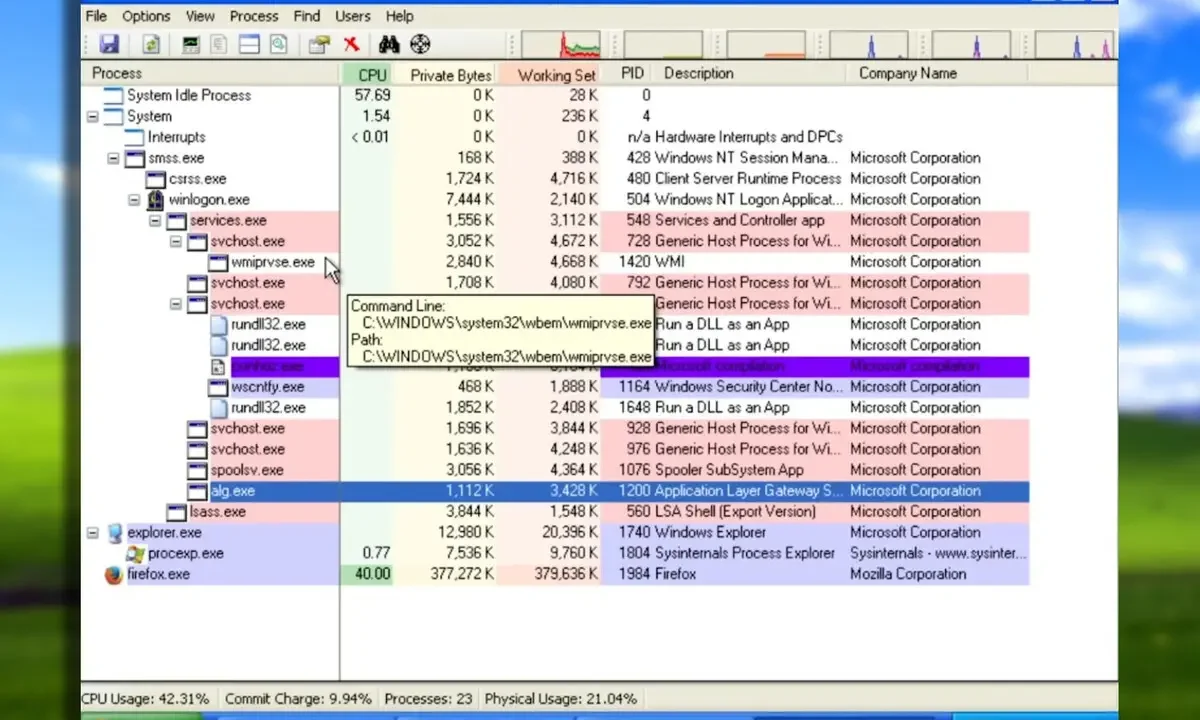Screen dimensions: 1200x720
Task: Click the CPU usage history graph in toolbar
Action: tap(561, 45)
